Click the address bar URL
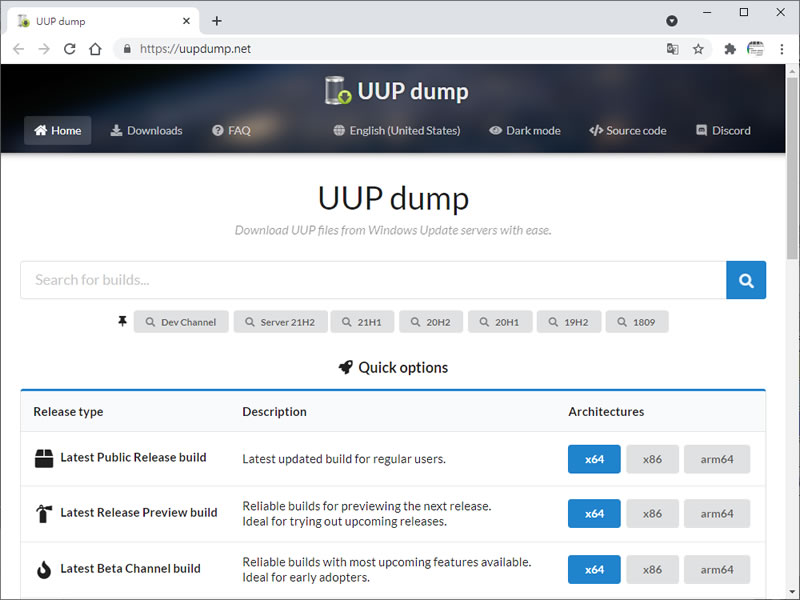The width and height of the screenshot is (800, 600). pyautogui.click(x=195, y=49)
